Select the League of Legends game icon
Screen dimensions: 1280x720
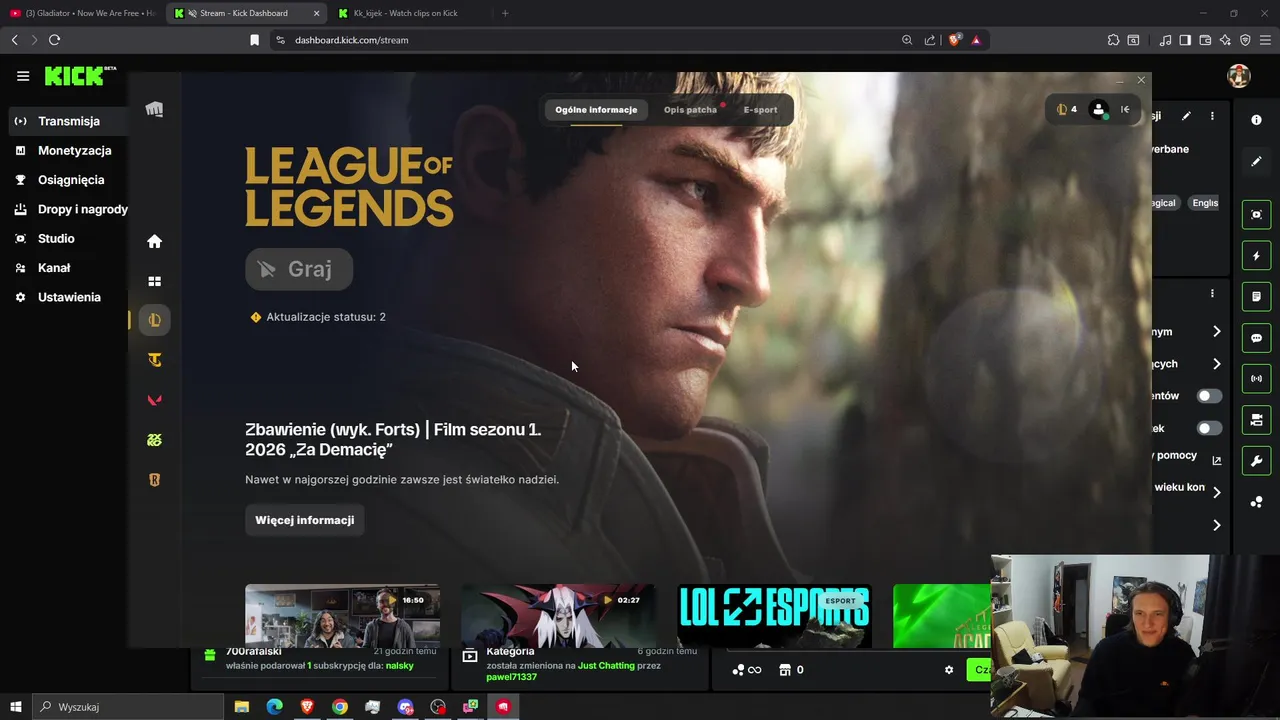(154, 320)
